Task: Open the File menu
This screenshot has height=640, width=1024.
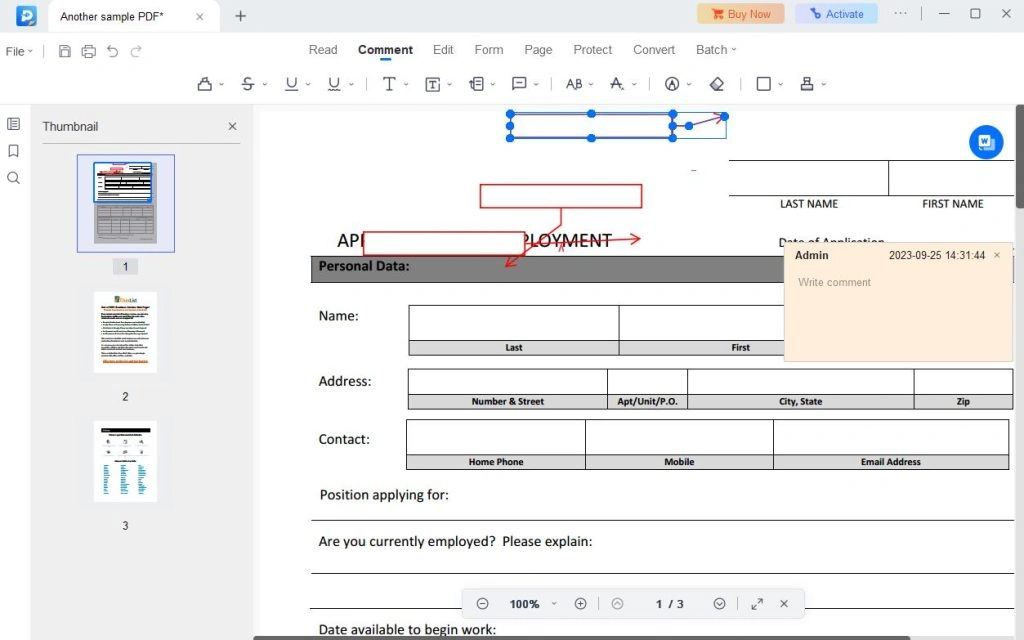Action: (19, 51)
